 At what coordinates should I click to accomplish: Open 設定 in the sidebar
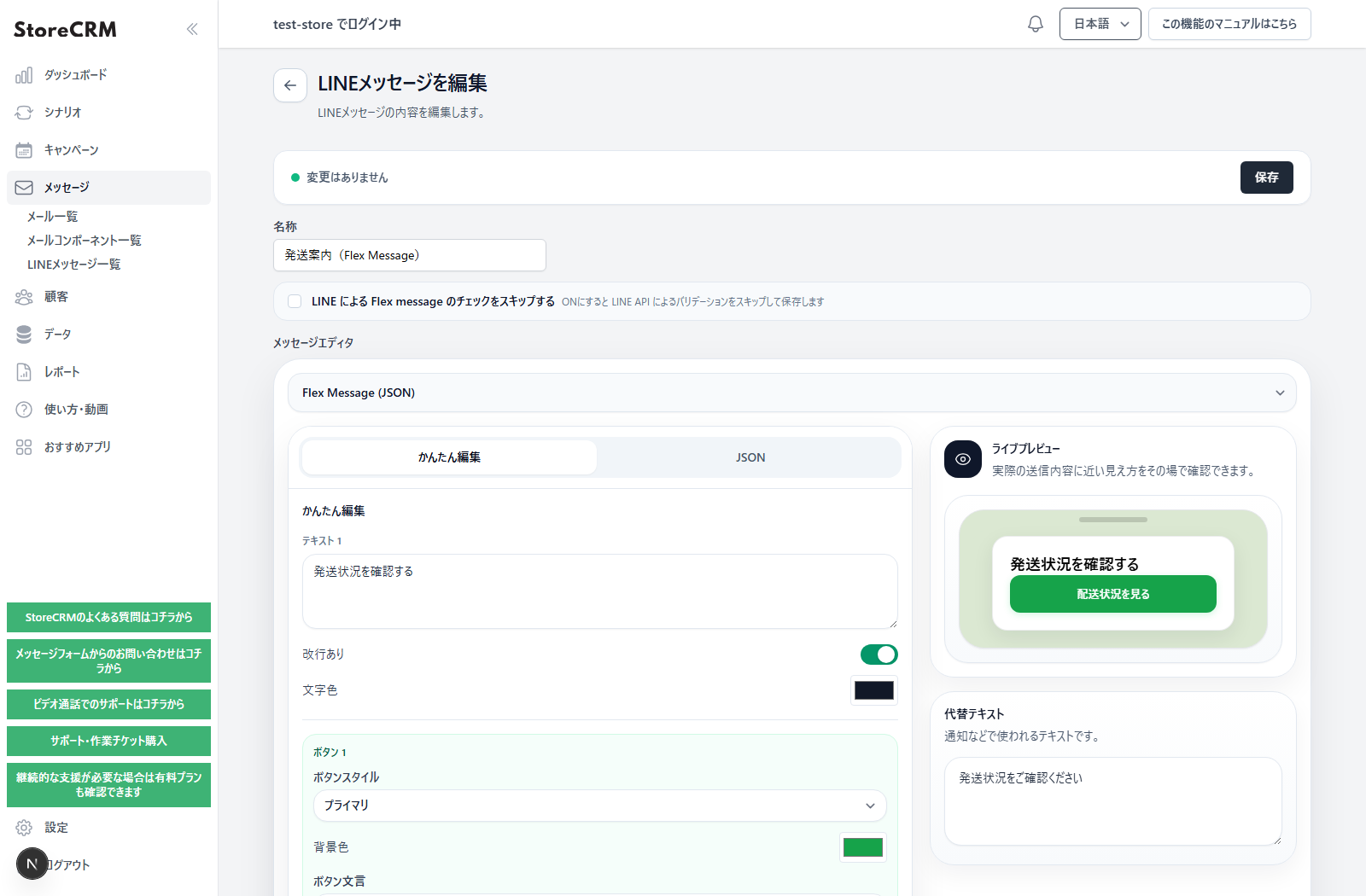tap(108, 828)
